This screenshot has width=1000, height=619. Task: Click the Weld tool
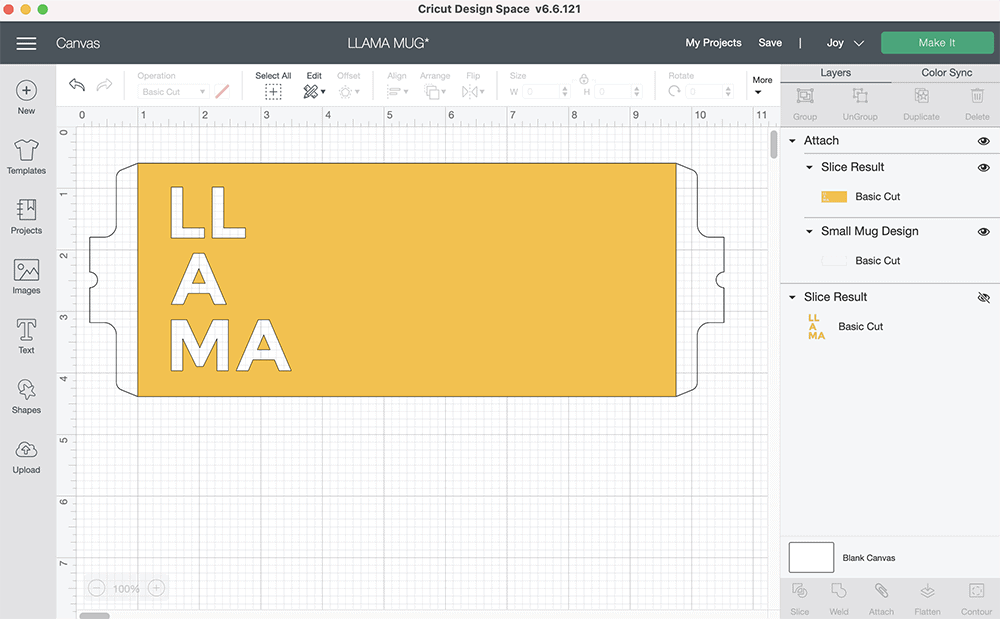pos(839,599)
